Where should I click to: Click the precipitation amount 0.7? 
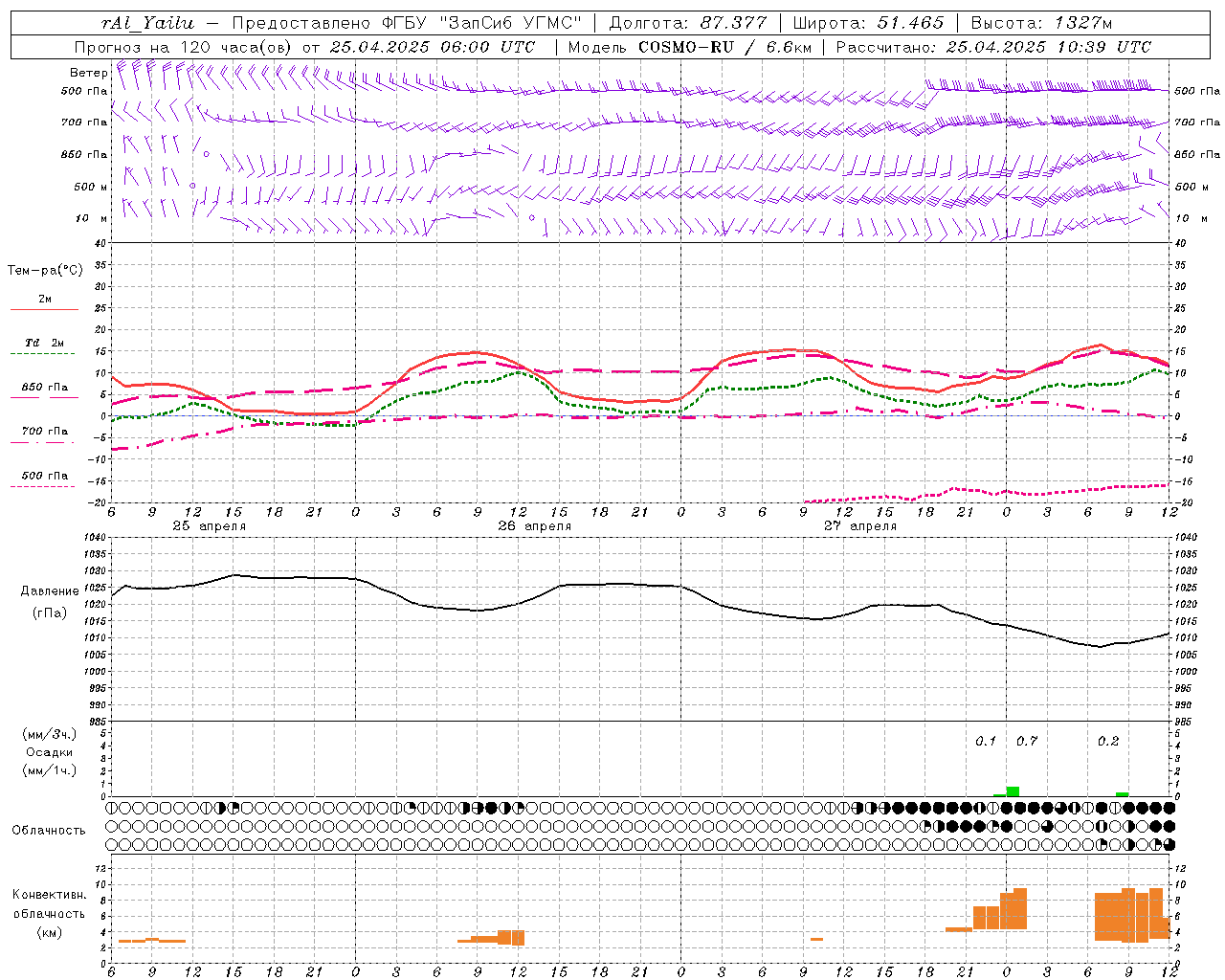1027,742
